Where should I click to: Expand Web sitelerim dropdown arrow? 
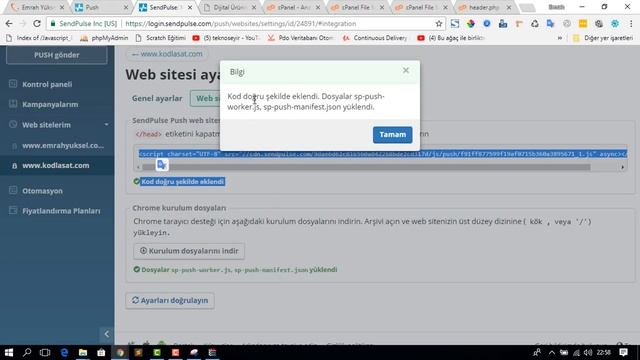click(106, 124)
